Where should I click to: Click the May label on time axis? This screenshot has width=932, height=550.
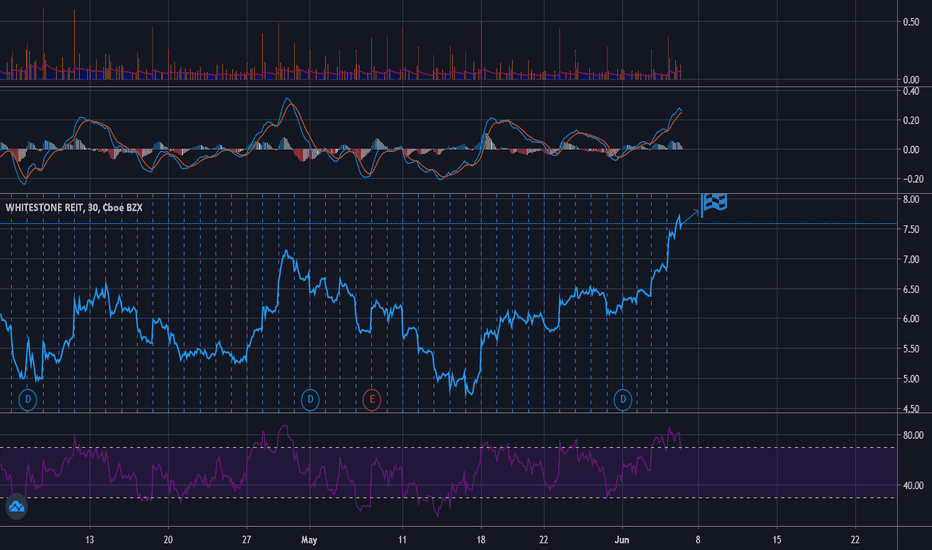309,540
